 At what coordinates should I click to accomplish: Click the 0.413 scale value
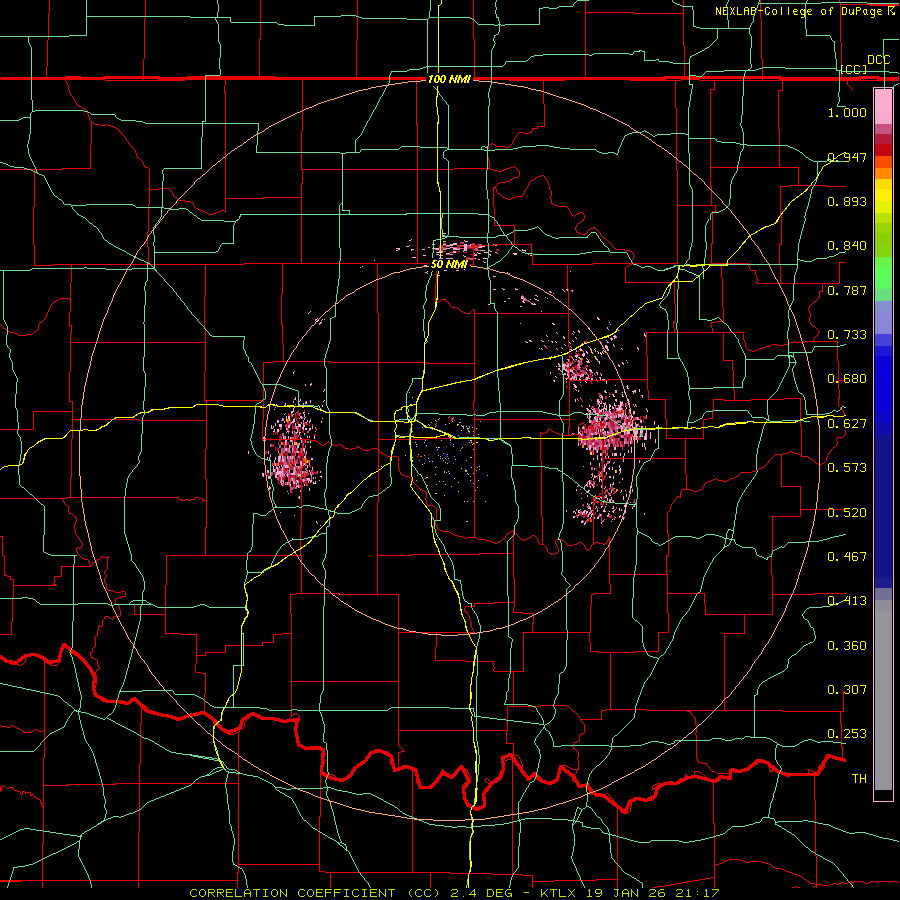(x=847, y=601)
